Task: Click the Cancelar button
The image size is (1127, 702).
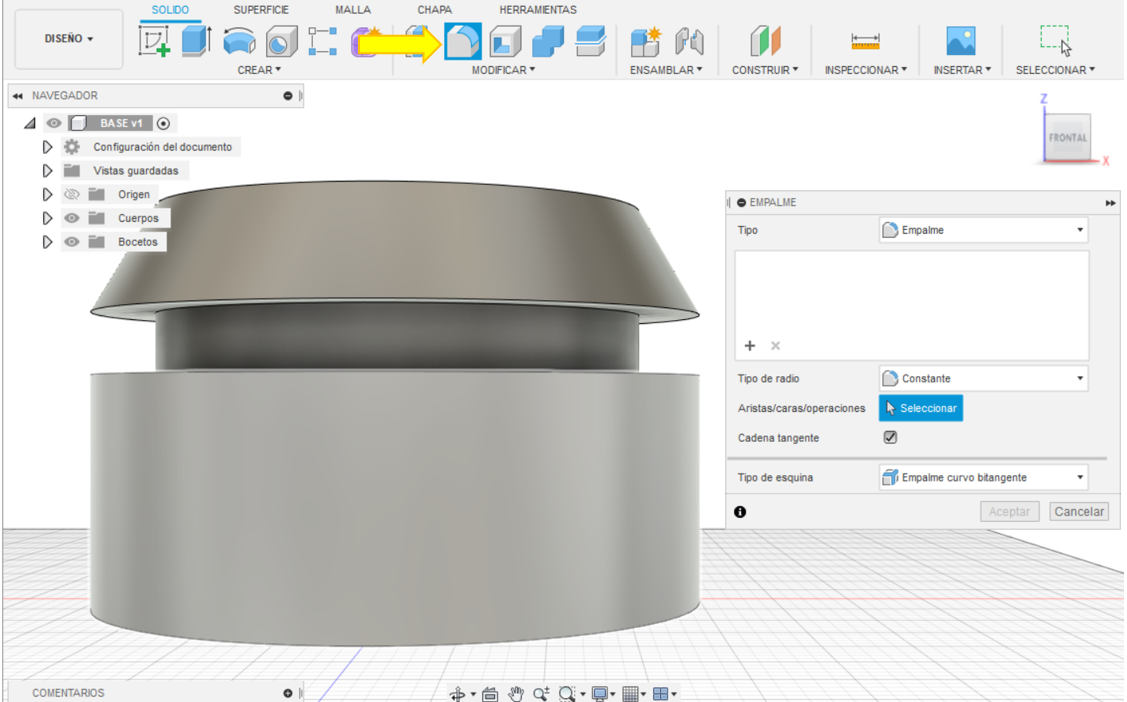Action: [1079, 512]
